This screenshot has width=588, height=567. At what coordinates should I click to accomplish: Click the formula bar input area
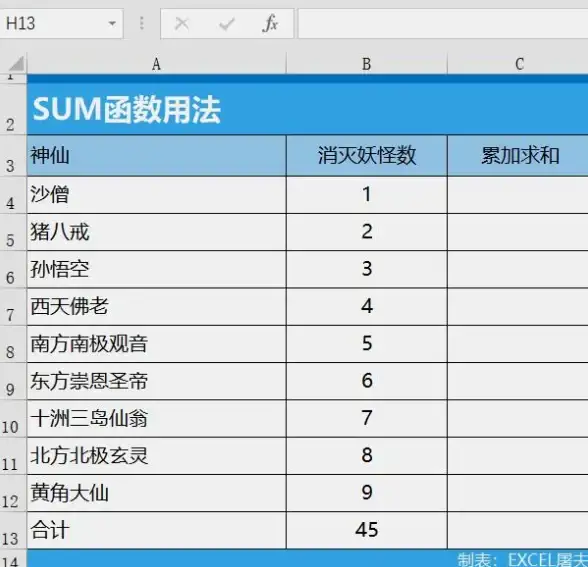[443, 24]
